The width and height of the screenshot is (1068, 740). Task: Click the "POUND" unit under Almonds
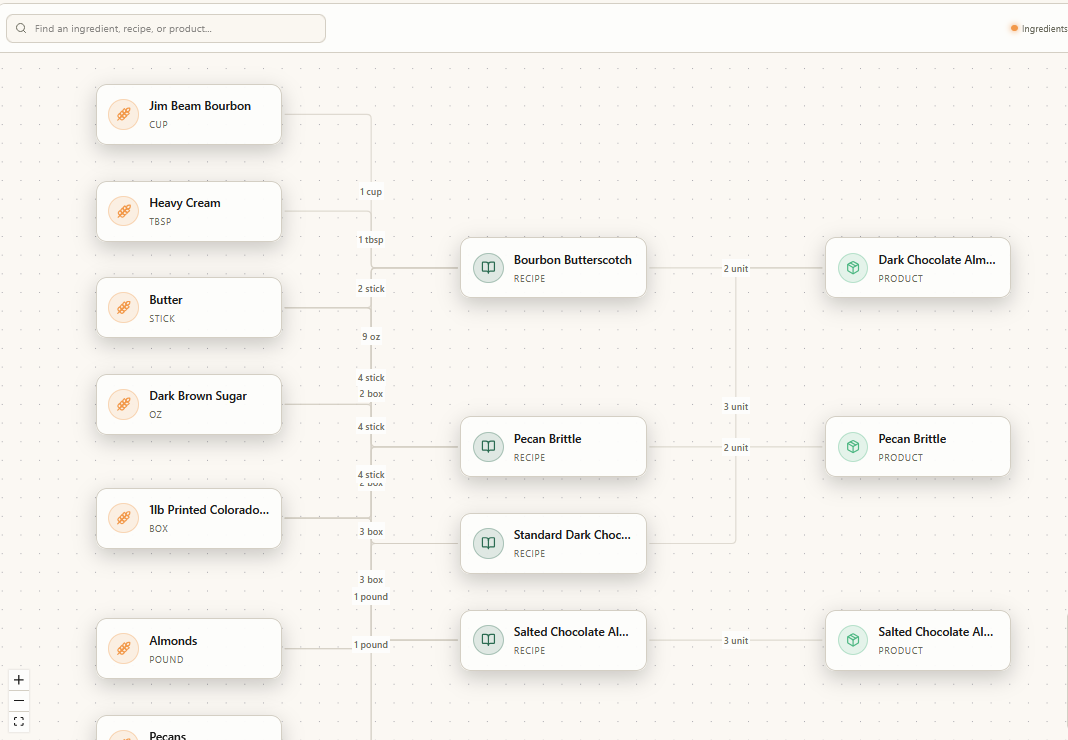coord(166,660)
